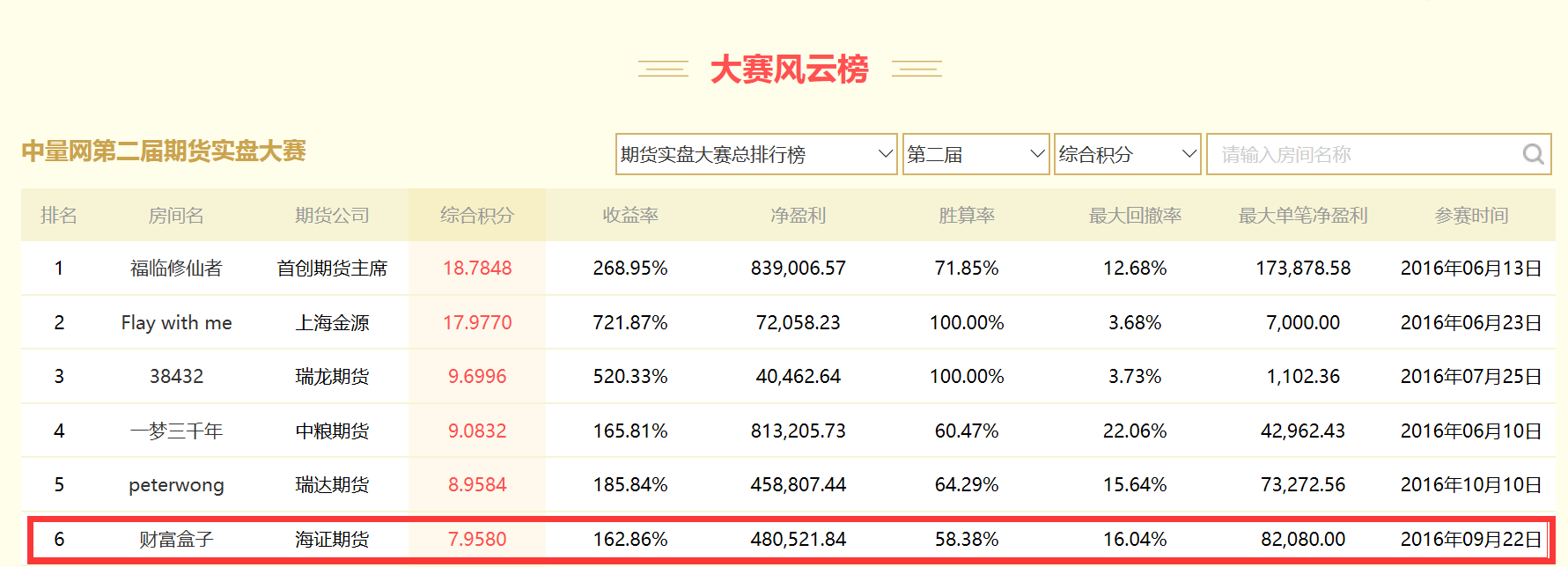
Task: Click the 净盈利 column header
Action: (798, 216)
